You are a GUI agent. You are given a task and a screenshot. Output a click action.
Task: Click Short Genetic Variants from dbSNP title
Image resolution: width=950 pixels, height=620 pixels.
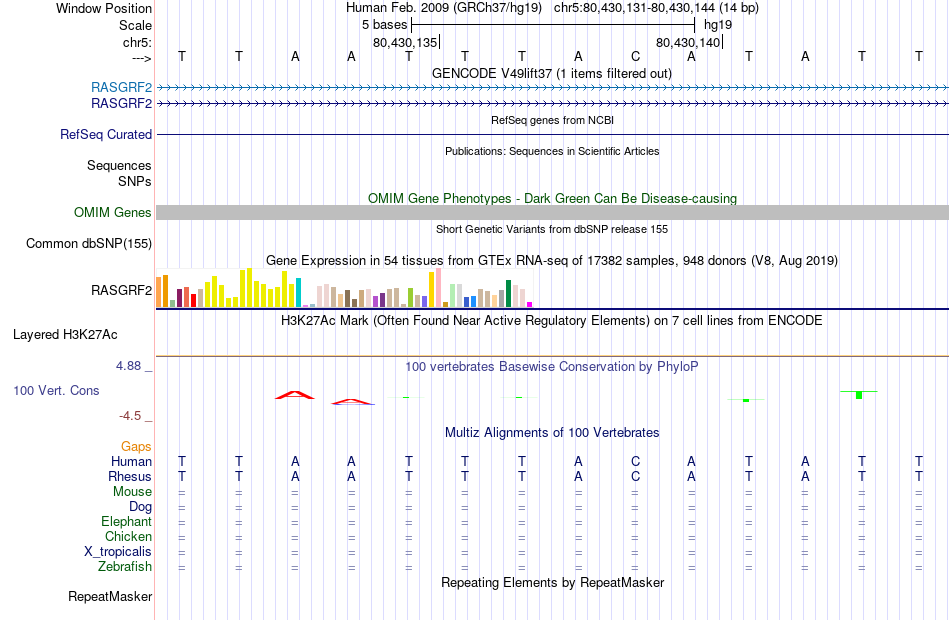(x=552, y=229)
